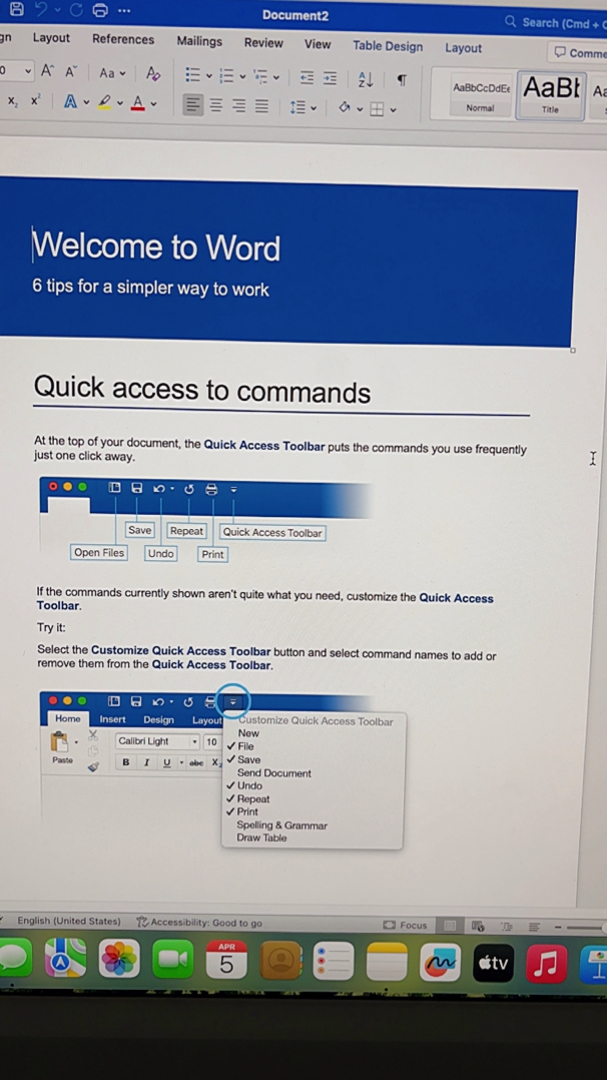The image size is (607, 1080).
Task: Open Freeform from the Dock
Action: (x=440, y=962)
